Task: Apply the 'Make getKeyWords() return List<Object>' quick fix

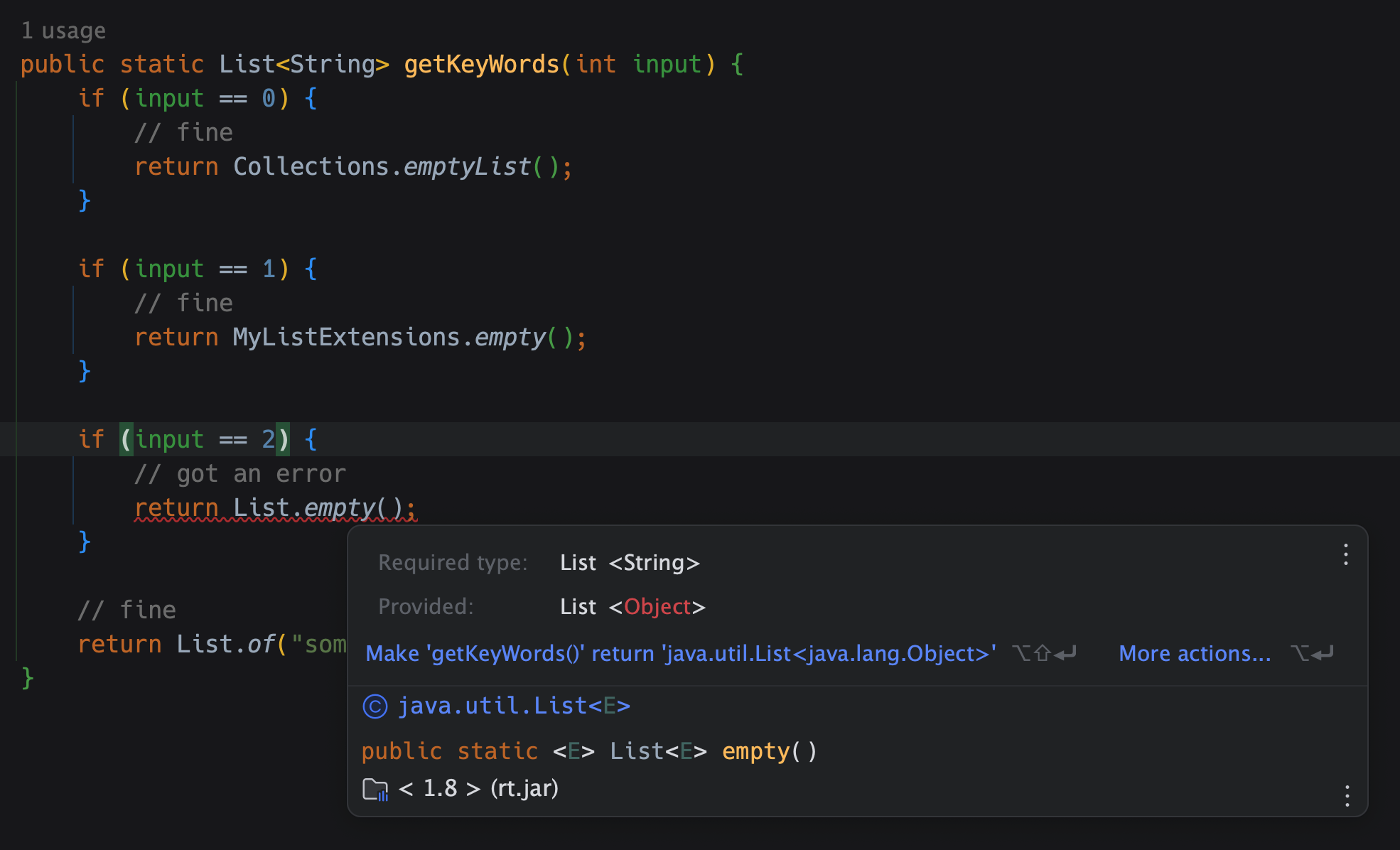Action: 680,652
